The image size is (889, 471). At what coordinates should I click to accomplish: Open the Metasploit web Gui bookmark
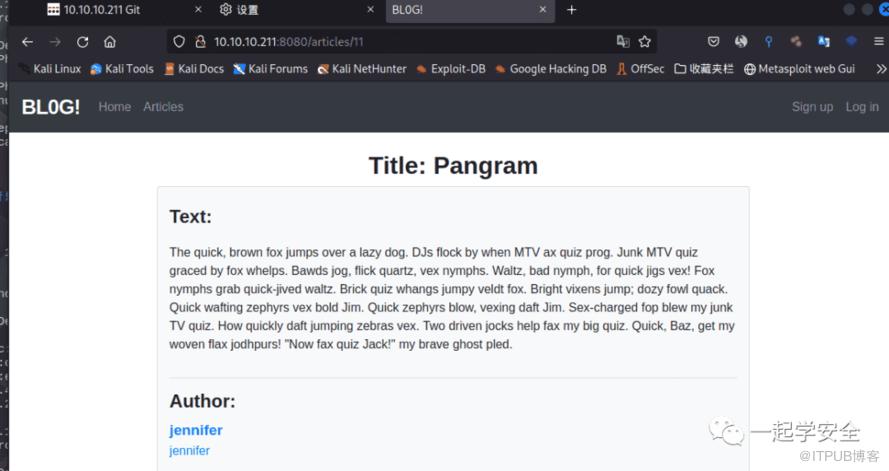pyautogui.click(x=799, y=69)
